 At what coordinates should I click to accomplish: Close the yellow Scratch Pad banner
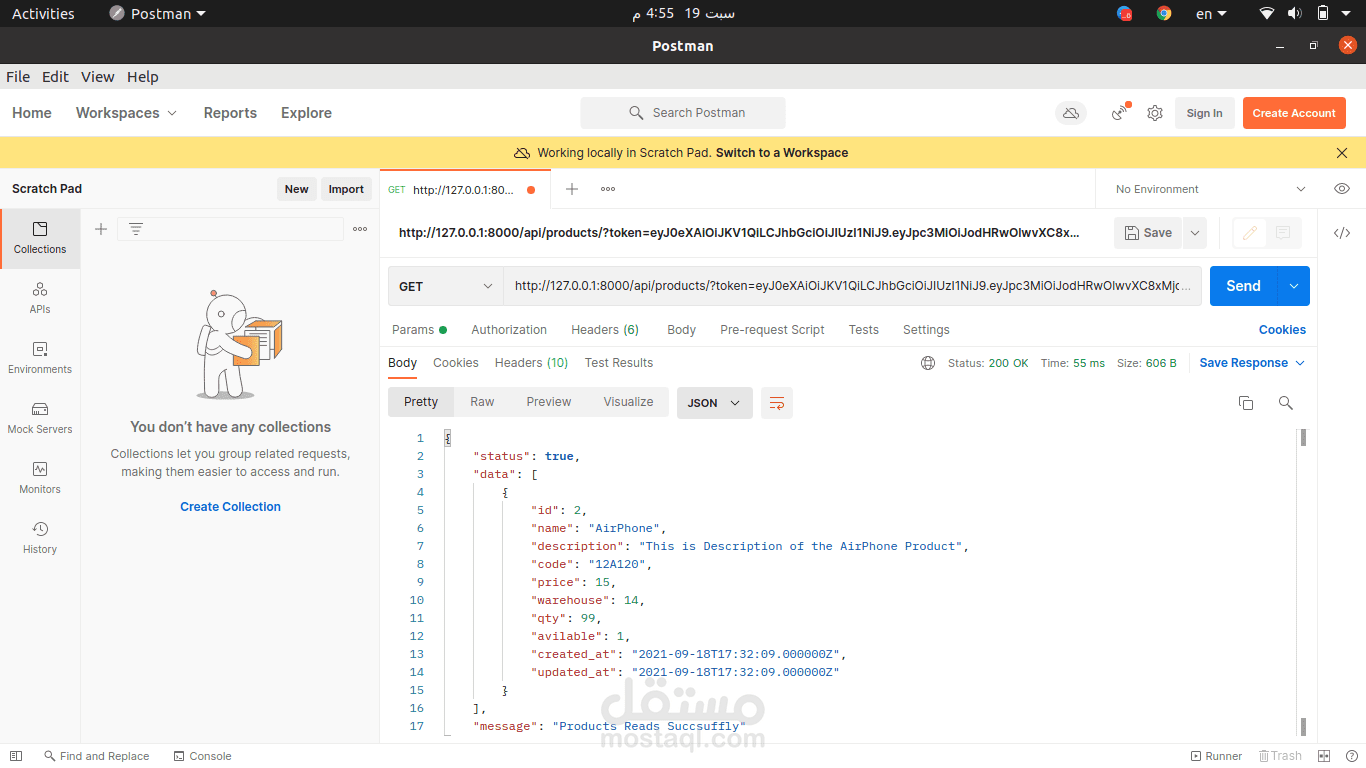(x=1342, y=153)
